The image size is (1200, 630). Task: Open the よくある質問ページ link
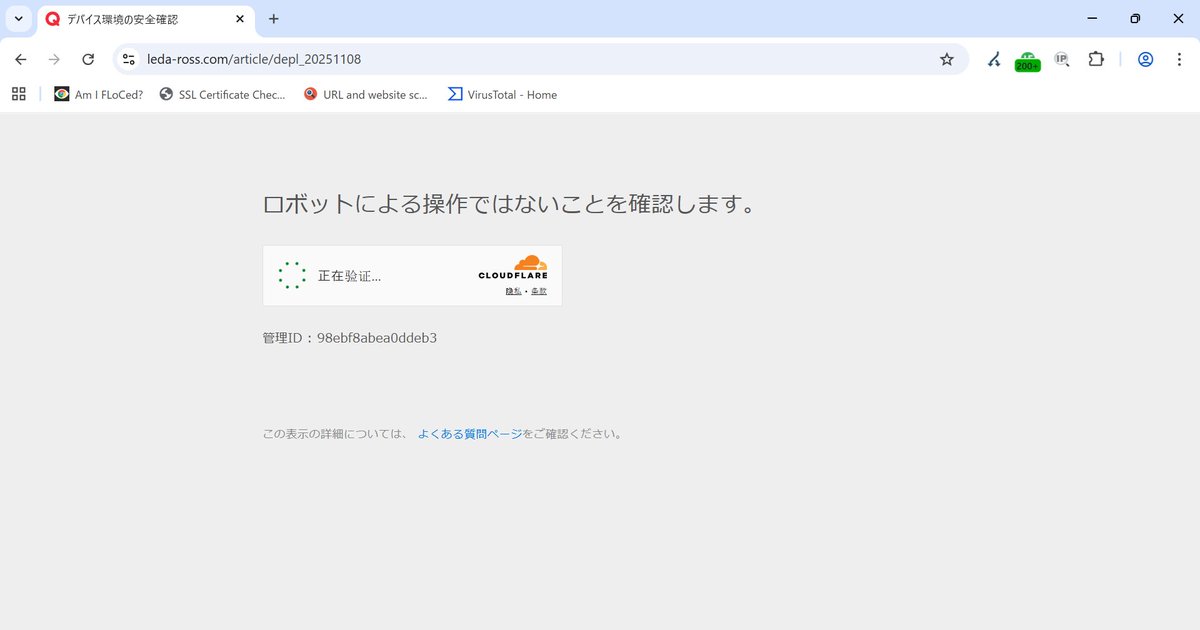470,434
